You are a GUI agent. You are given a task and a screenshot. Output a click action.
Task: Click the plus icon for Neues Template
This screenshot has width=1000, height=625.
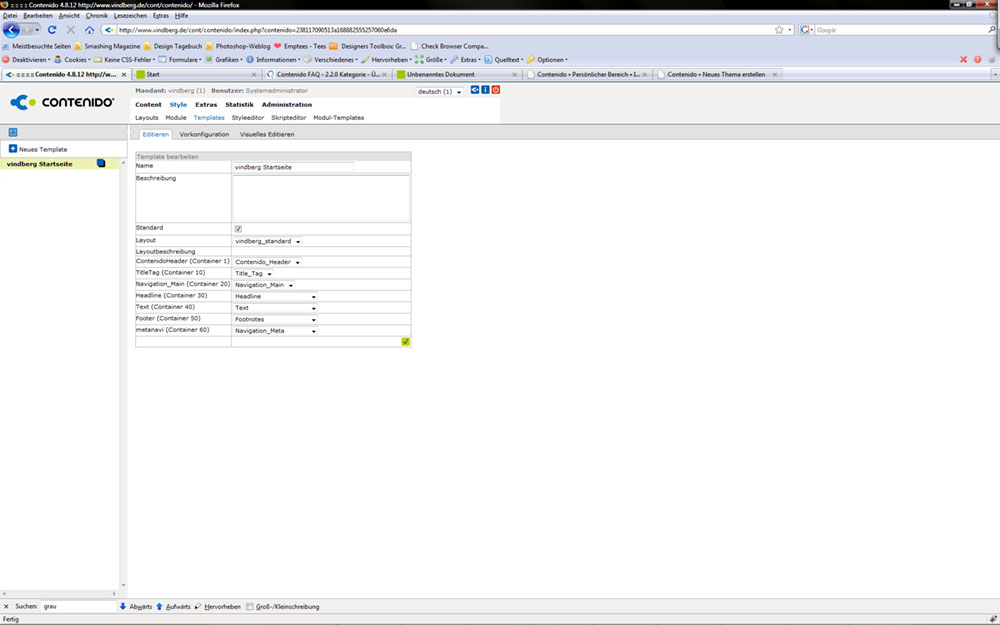click(13, 149)
